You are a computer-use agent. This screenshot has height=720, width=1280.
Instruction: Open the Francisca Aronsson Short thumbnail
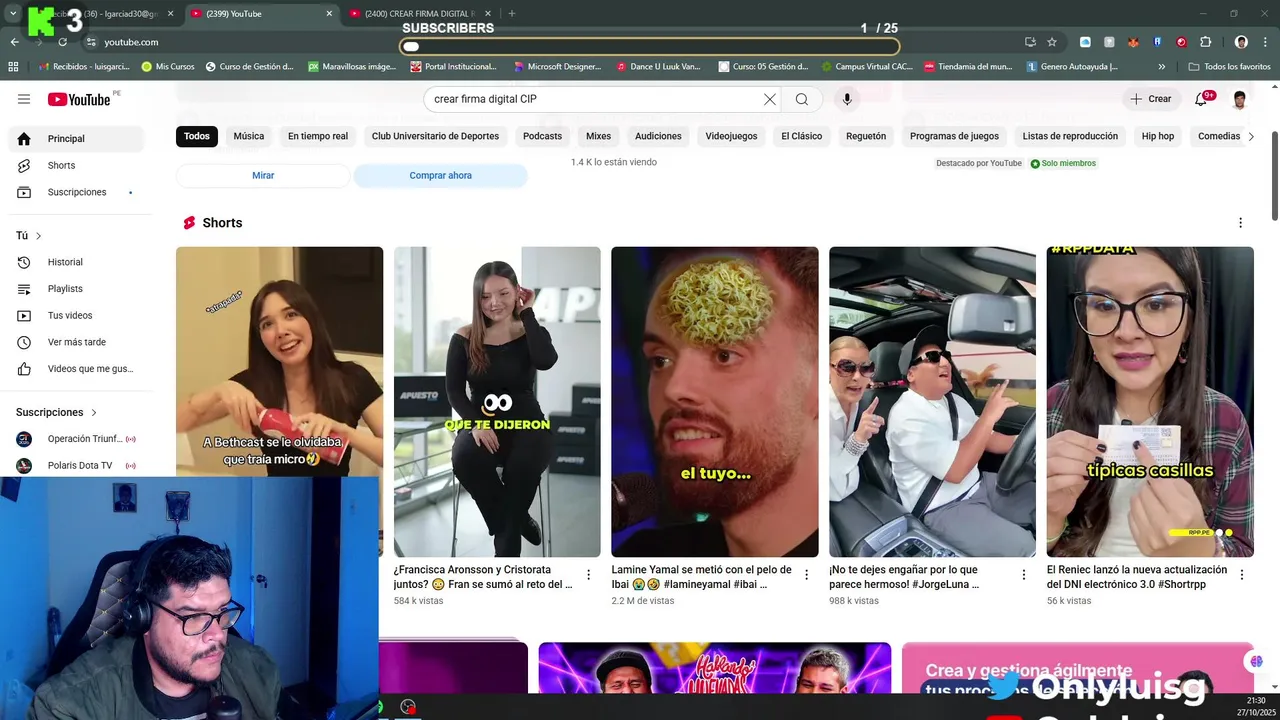pyautogui.click(x=497, y=402)
